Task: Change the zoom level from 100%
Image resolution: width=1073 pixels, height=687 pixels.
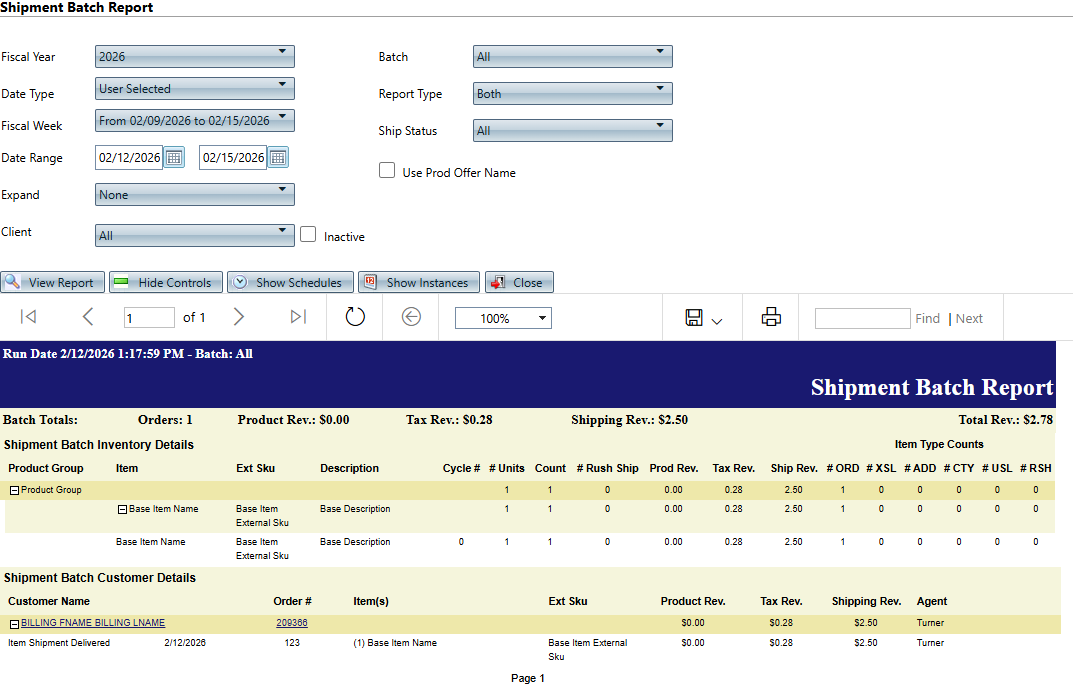Action: [x=503, y=318]
